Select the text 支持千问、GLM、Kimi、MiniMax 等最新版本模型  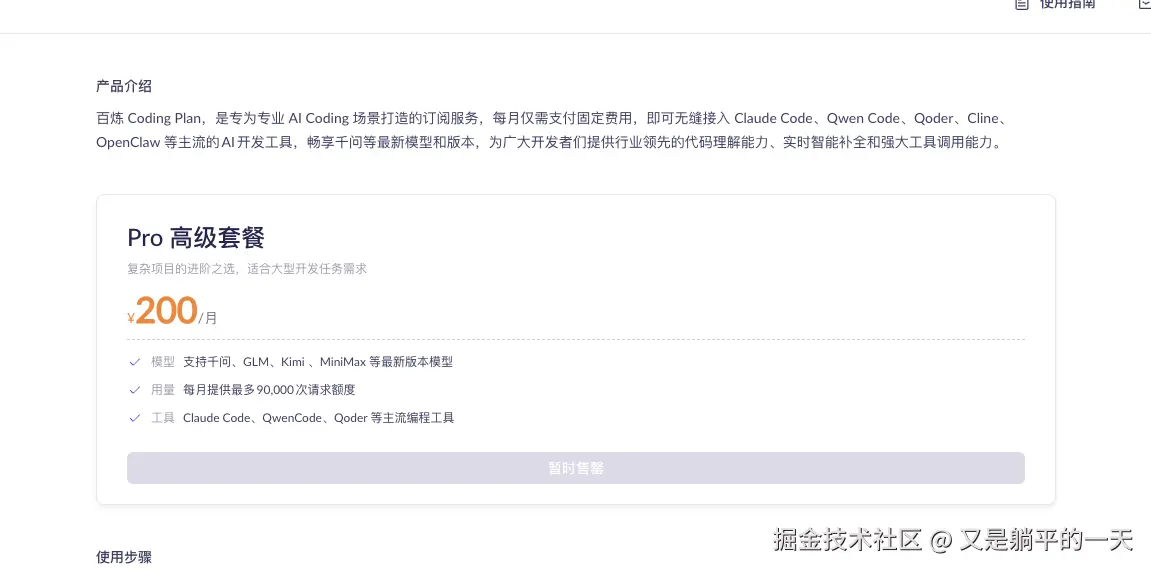point(318,362)
